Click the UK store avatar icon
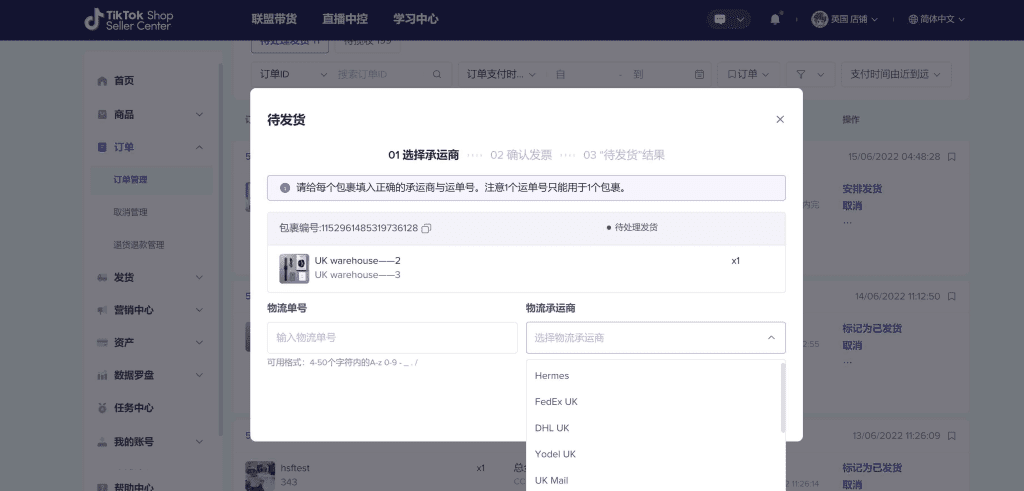1024x491 pixels. click(819, 20)
